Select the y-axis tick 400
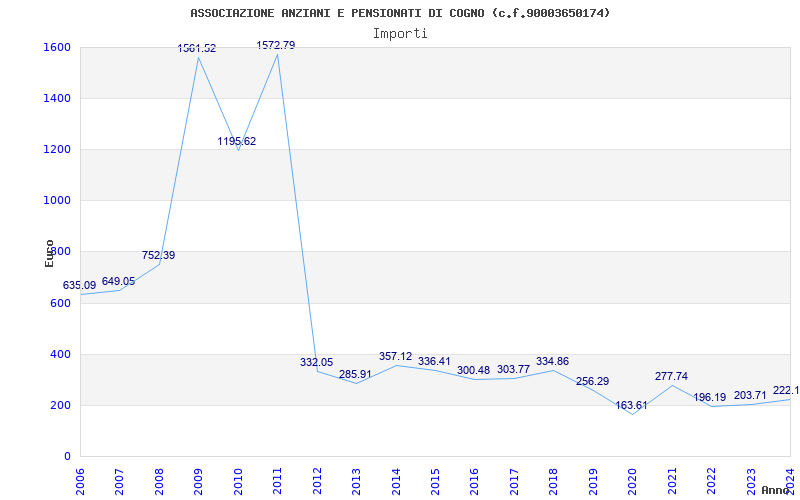This screenshot has height=500, width=800. click(x=59, y=354)
